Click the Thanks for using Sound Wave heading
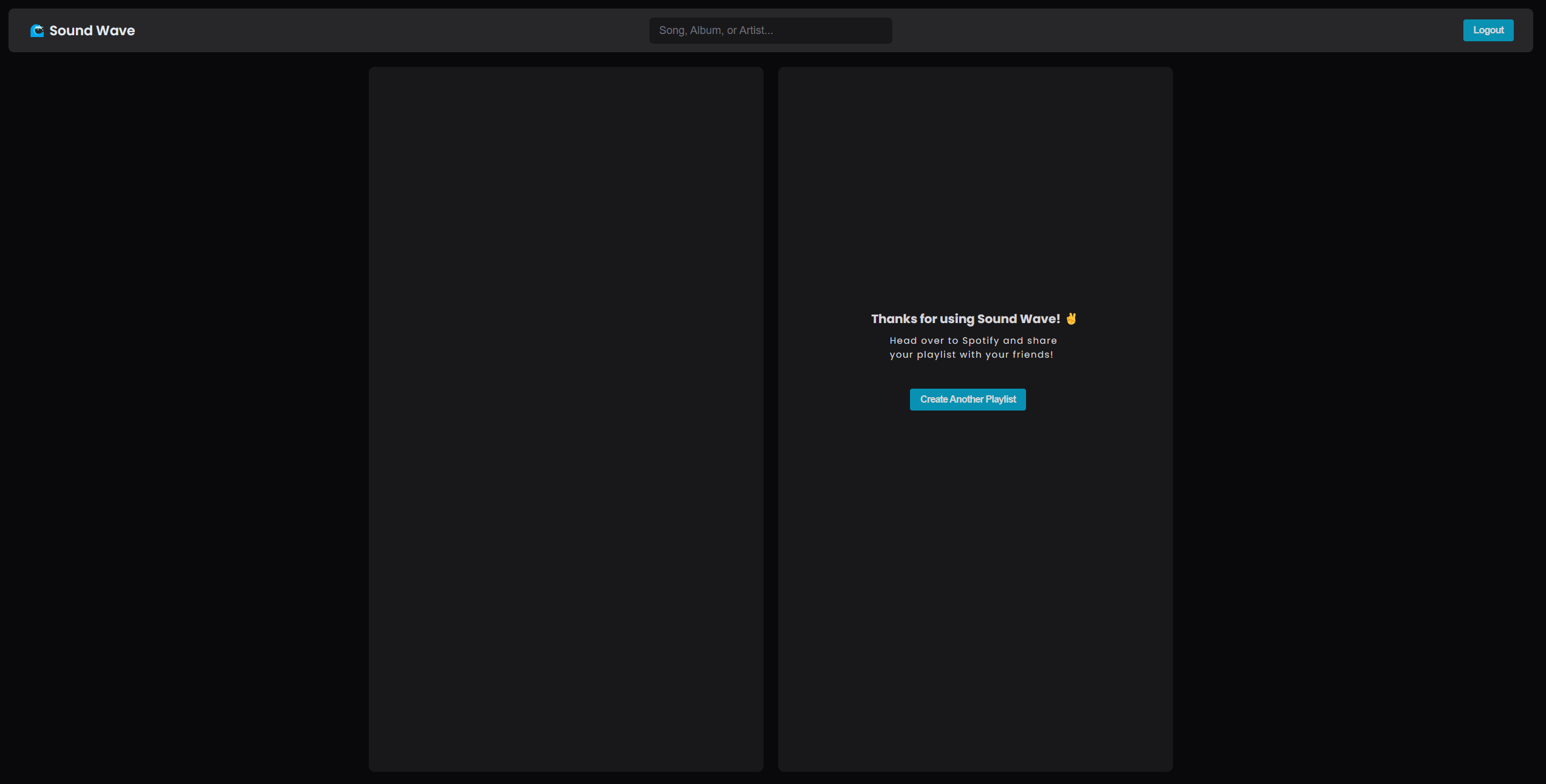This screenshot has width=1546, height=784. click(x=965, y=319)
